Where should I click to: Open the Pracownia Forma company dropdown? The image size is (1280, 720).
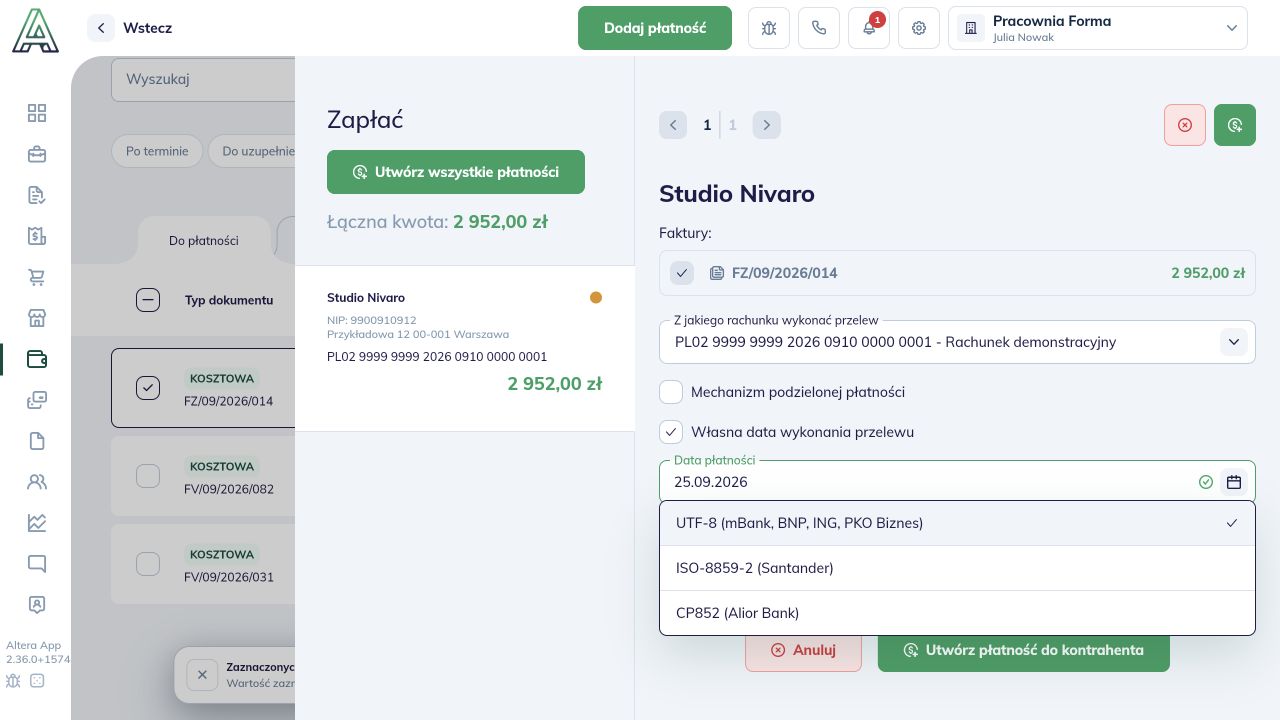pyautogui.click(x=1098, y=28)
